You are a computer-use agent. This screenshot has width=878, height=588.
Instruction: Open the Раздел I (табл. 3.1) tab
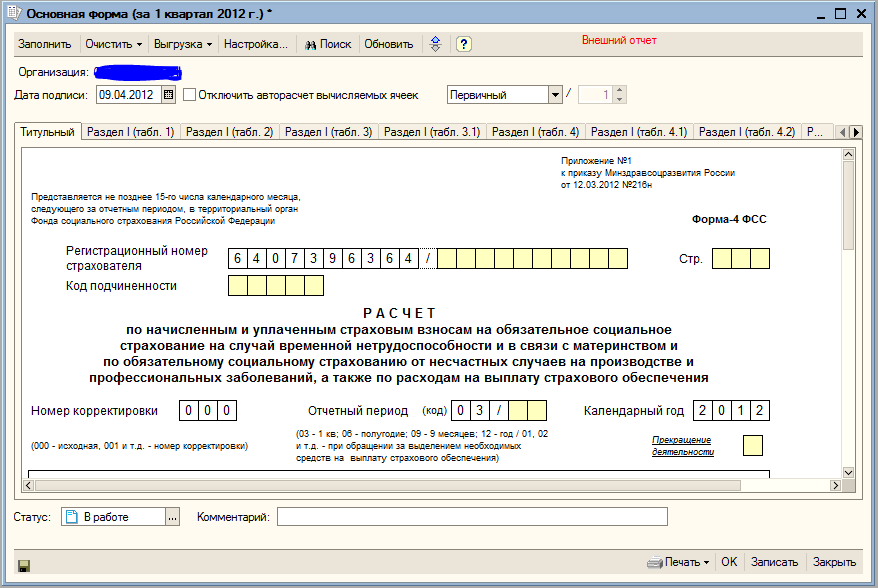[x=432, y=132]
